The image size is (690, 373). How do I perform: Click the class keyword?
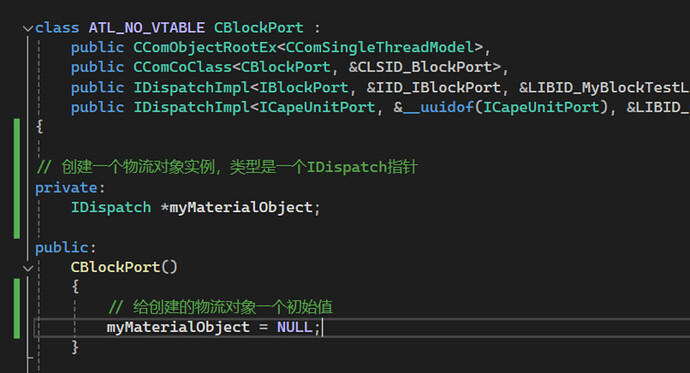pyautogui.click(x=57, y=28)
